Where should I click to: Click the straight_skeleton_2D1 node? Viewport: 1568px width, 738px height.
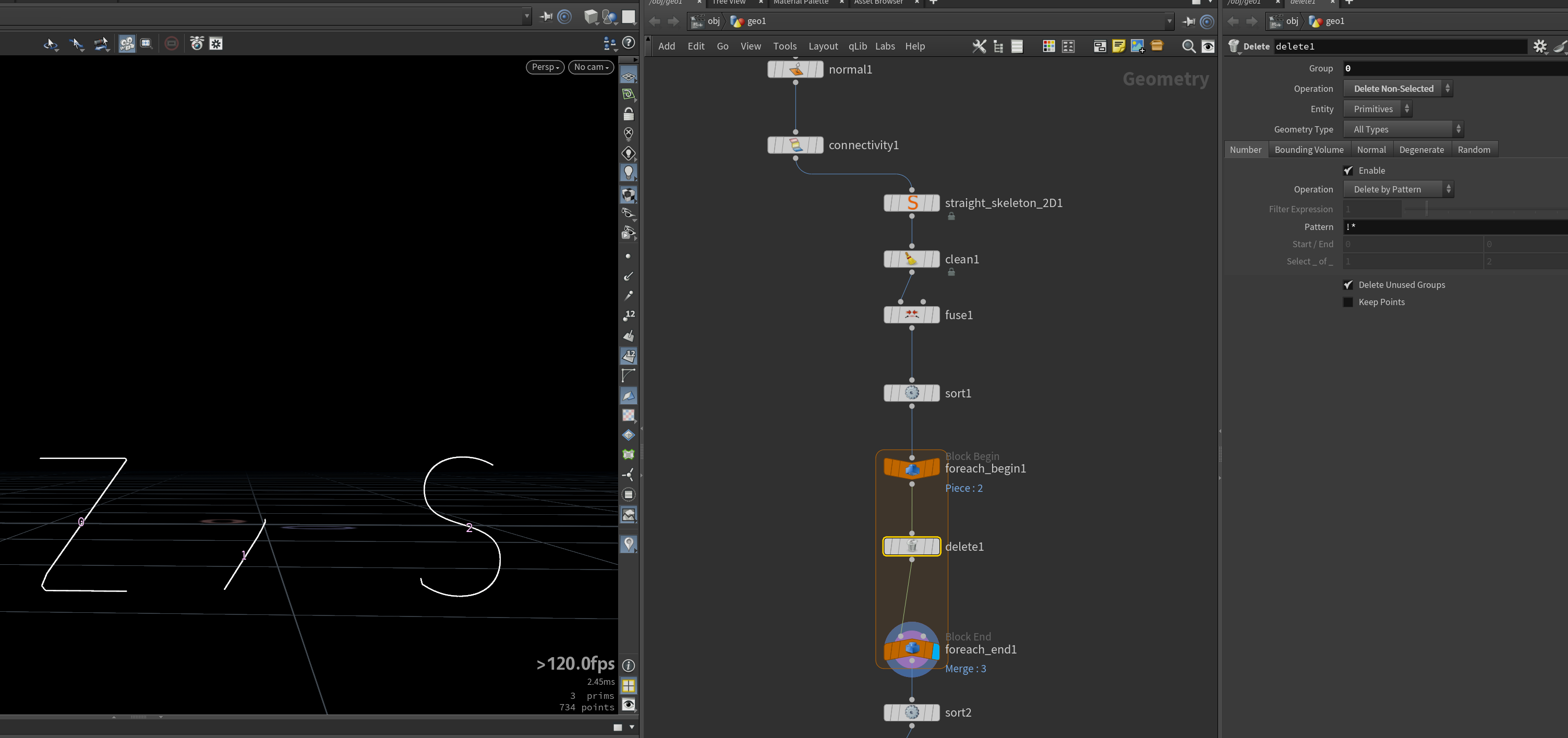point(911,203)
